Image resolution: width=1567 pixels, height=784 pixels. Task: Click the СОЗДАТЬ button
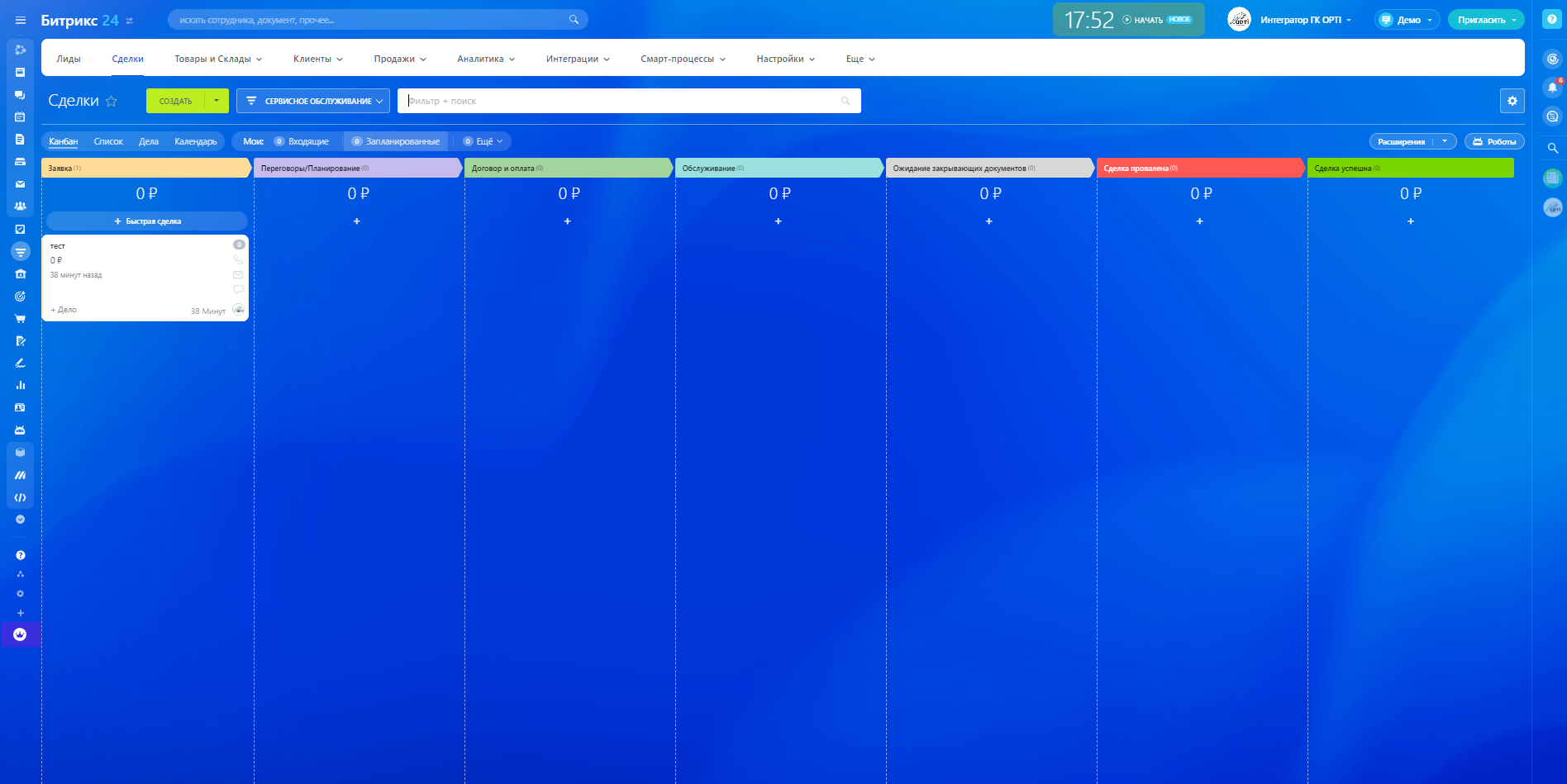coord(175,101)
